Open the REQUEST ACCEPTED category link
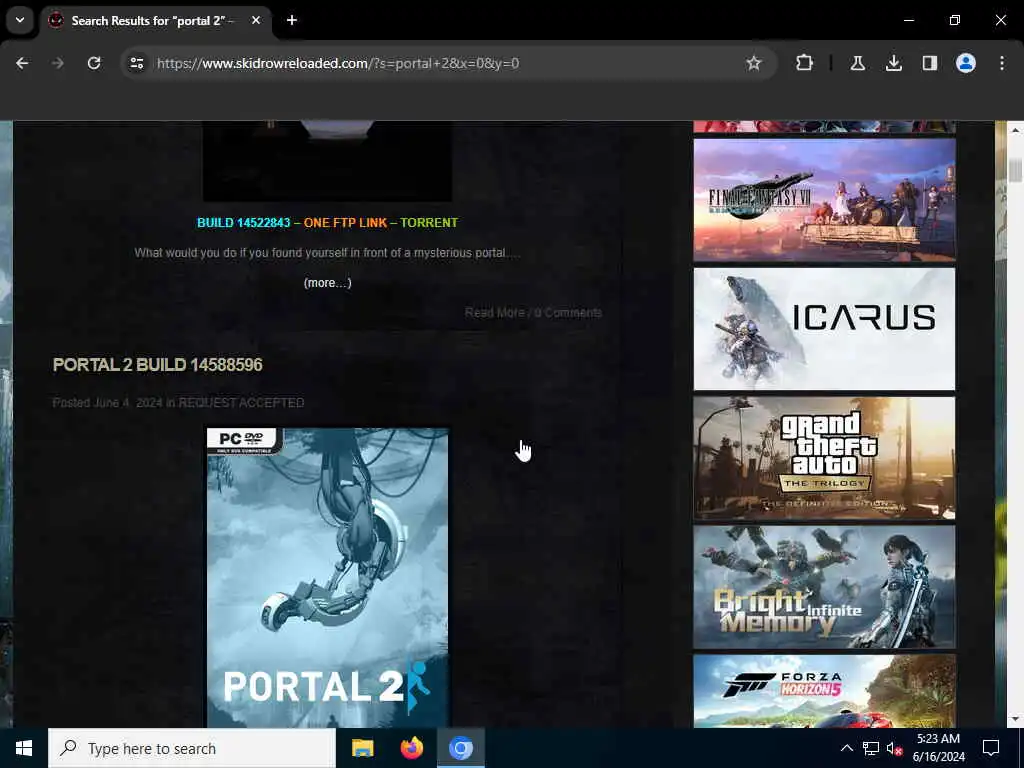The height and width of the screenshot is (768, 1024). coord(242,403)
